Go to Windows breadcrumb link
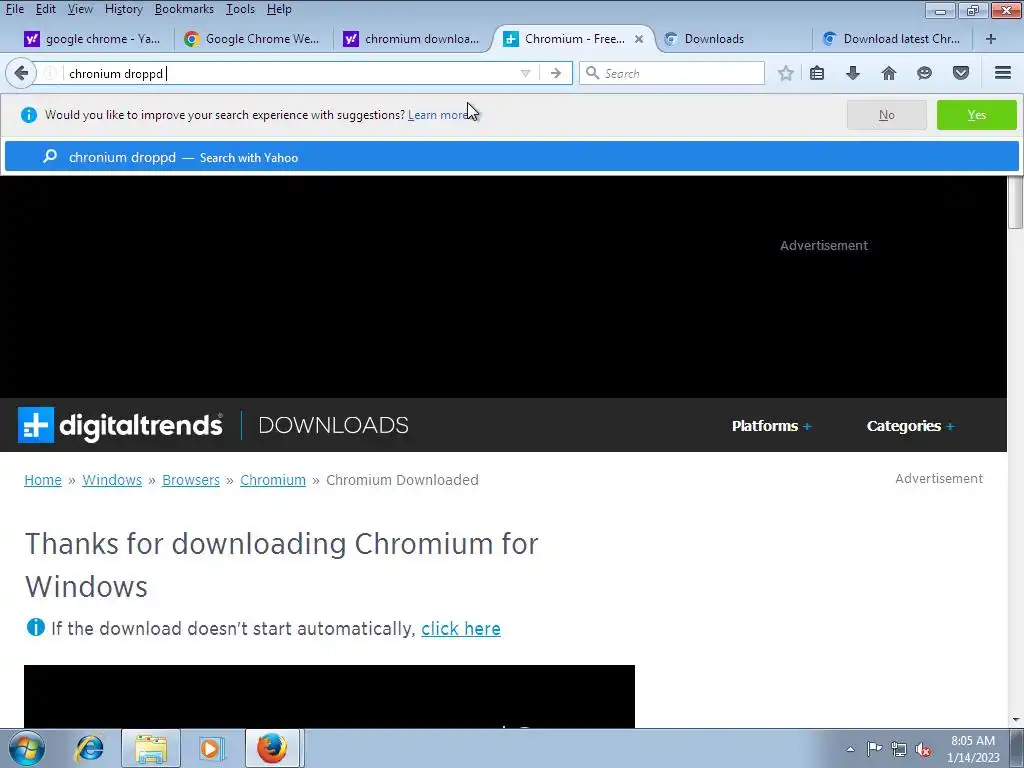The width and height of the screenshot is (1024, 768). [112, 480]
